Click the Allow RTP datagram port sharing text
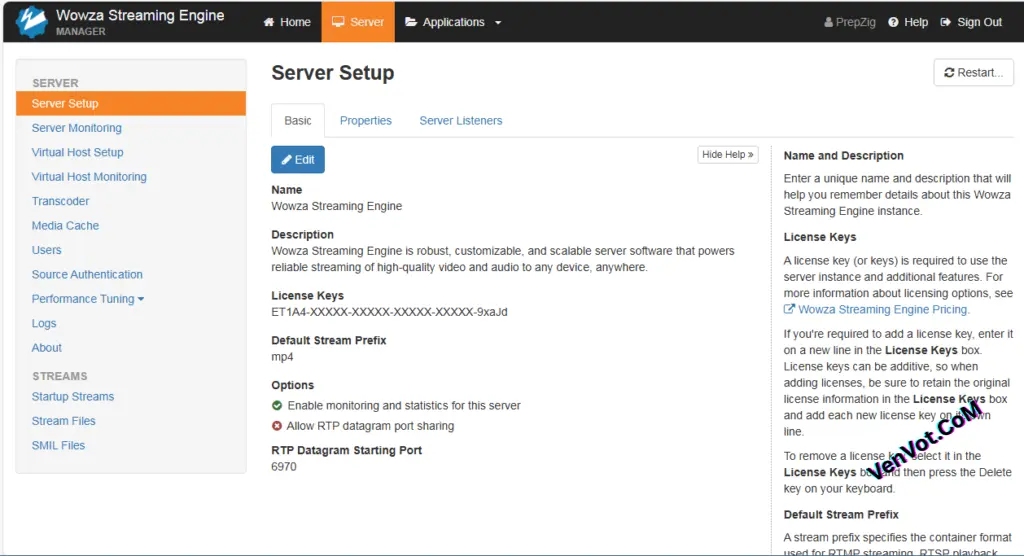The width and height of the screenshot is (1024, 556). click(370, 426)
